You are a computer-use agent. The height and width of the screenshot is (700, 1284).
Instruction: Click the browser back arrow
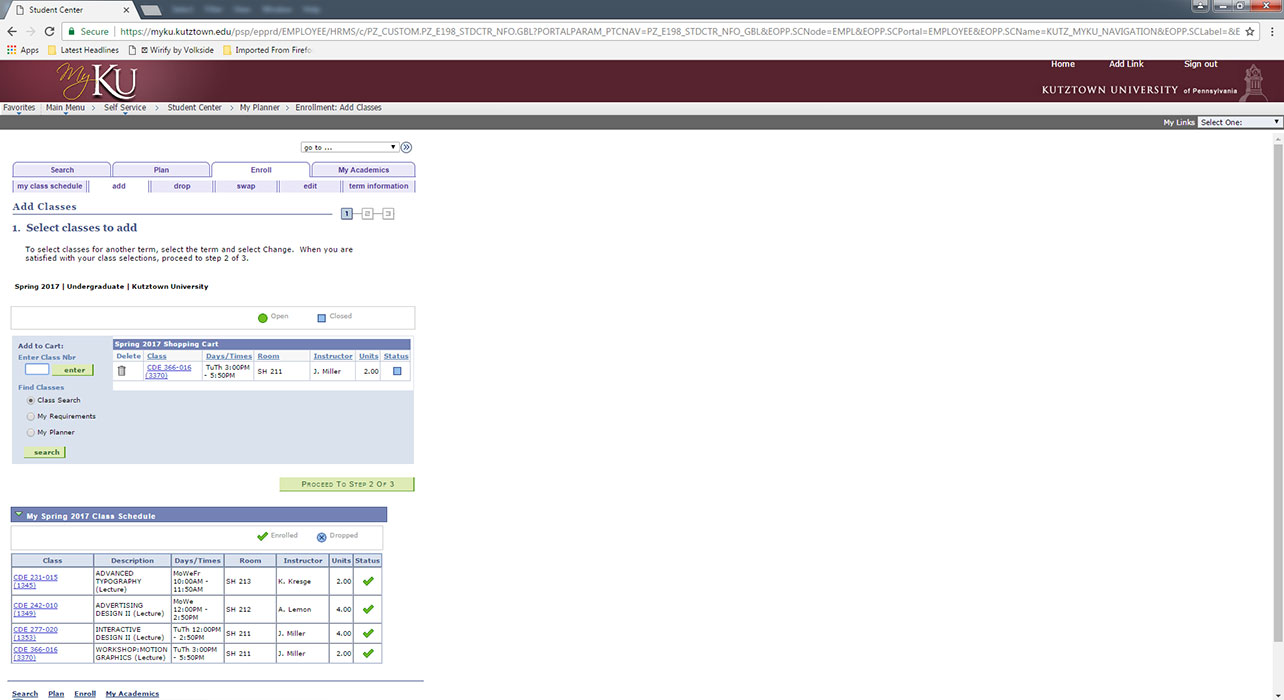click(11, 32)
